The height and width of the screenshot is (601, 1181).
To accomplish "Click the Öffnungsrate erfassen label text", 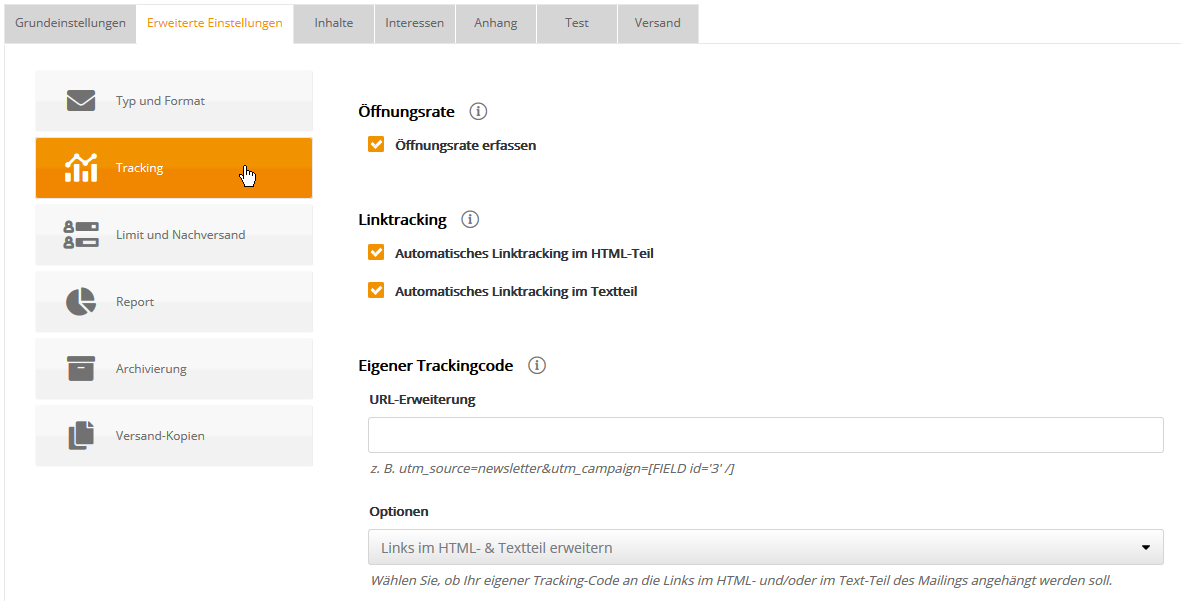I will pos(465,145).
